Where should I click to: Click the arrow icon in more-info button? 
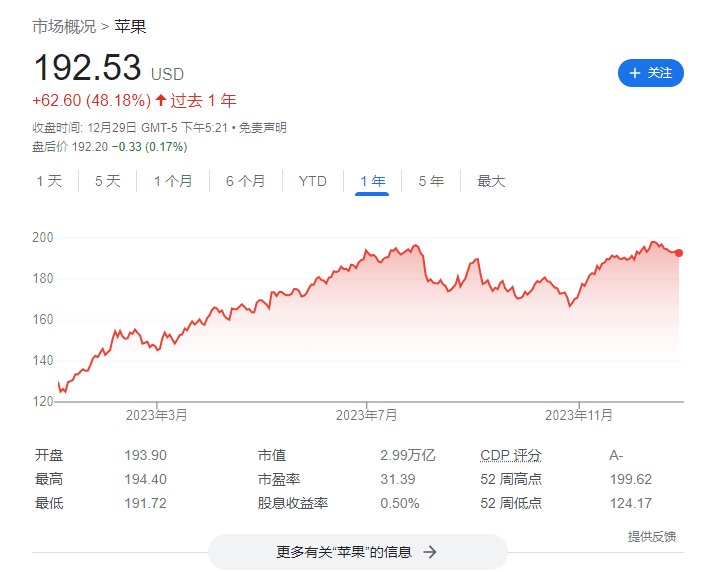(429, 552)
